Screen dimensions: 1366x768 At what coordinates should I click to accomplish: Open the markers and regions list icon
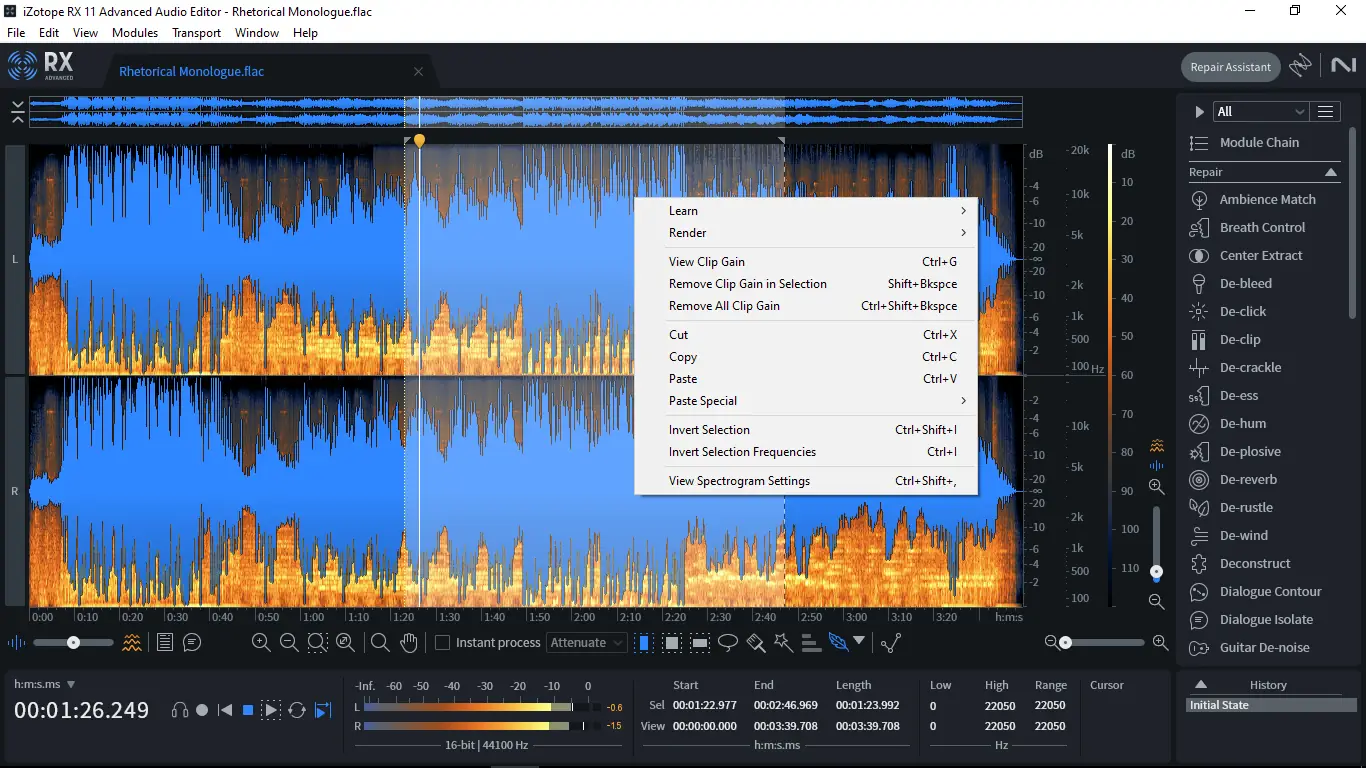pos(165,643)
